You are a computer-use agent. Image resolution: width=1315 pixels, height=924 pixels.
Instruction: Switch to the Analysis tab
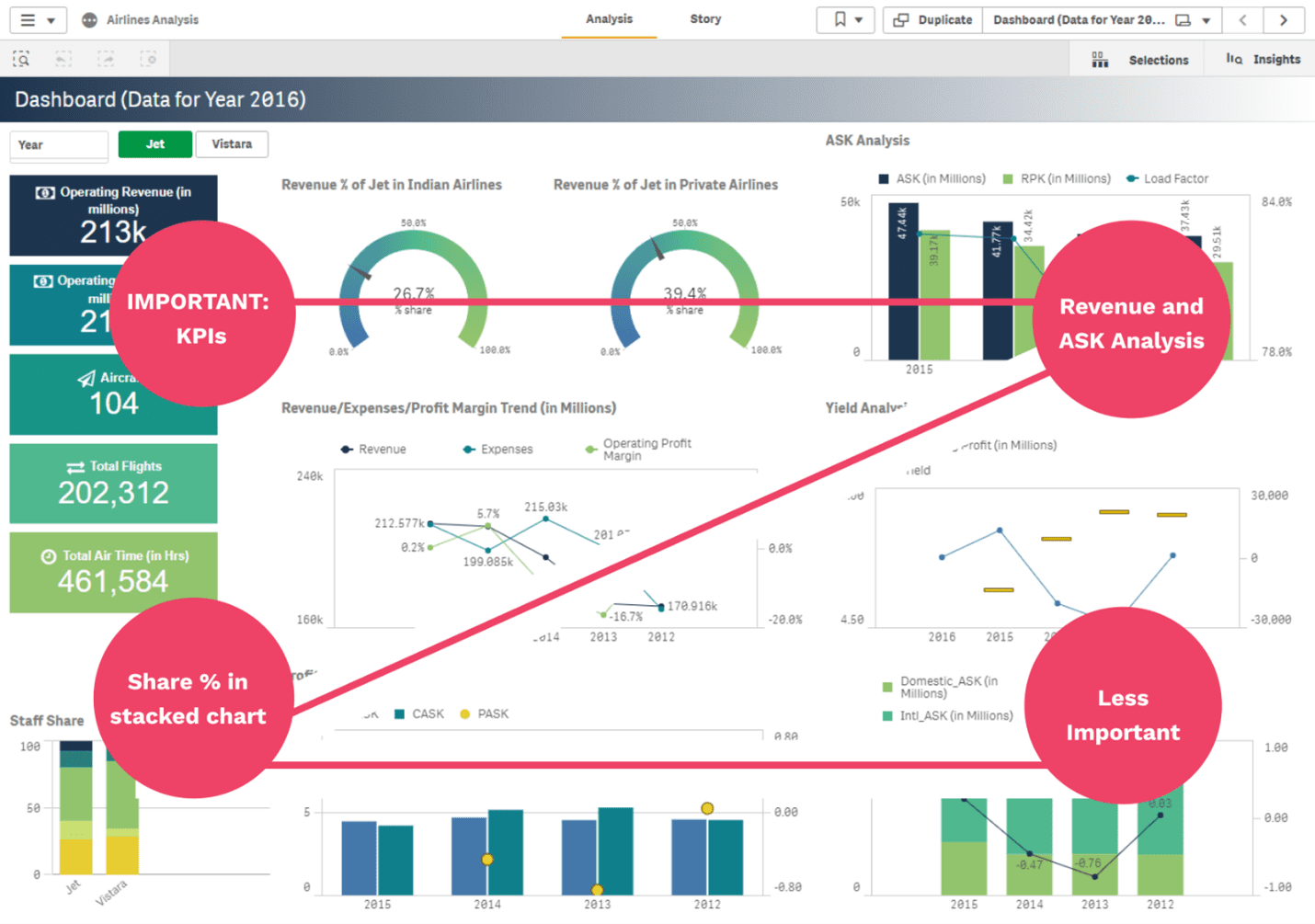(608, 19)
